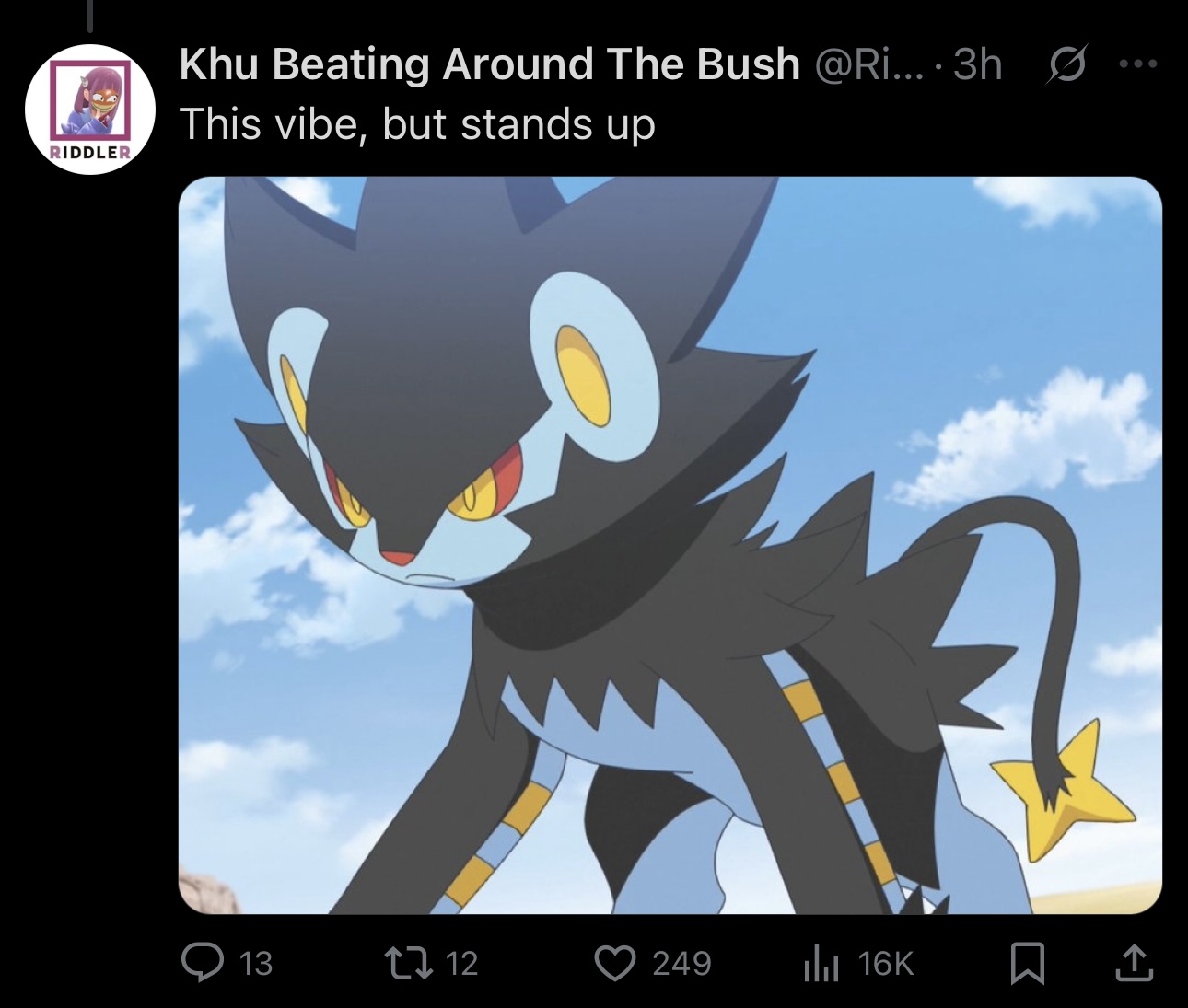Open the reply speech bubble icon

click(202, 963)
